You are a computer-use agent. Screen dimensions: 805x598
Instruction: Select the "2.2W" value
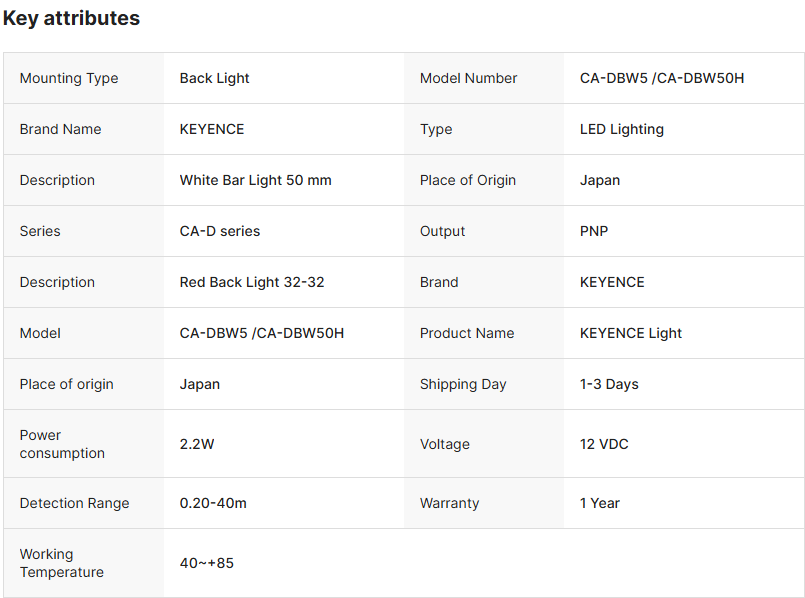[197, 444]
